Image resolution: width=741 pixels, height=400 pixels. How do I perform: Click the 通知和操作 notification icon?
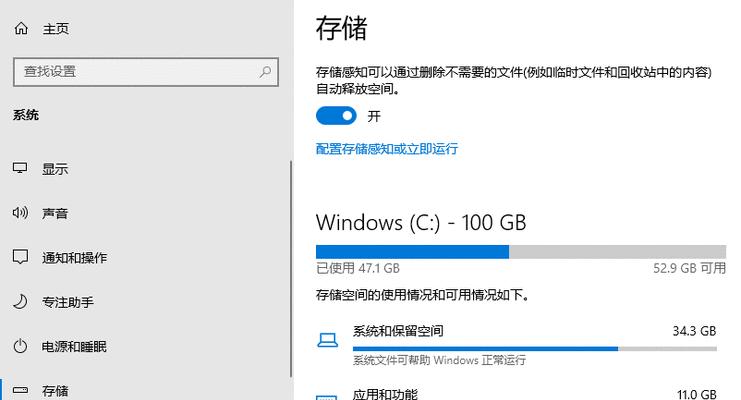tap(20, 257)
